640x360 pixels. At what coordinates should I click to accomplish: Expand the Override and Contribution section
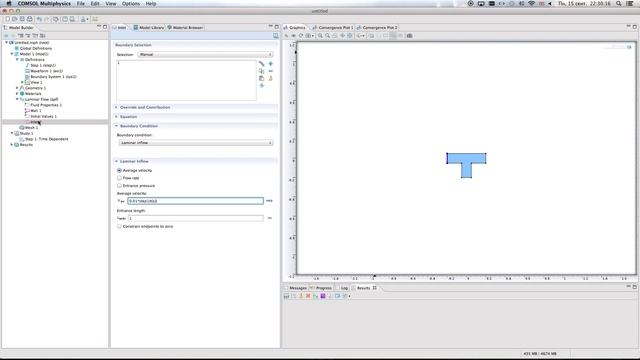coord(116,107)
